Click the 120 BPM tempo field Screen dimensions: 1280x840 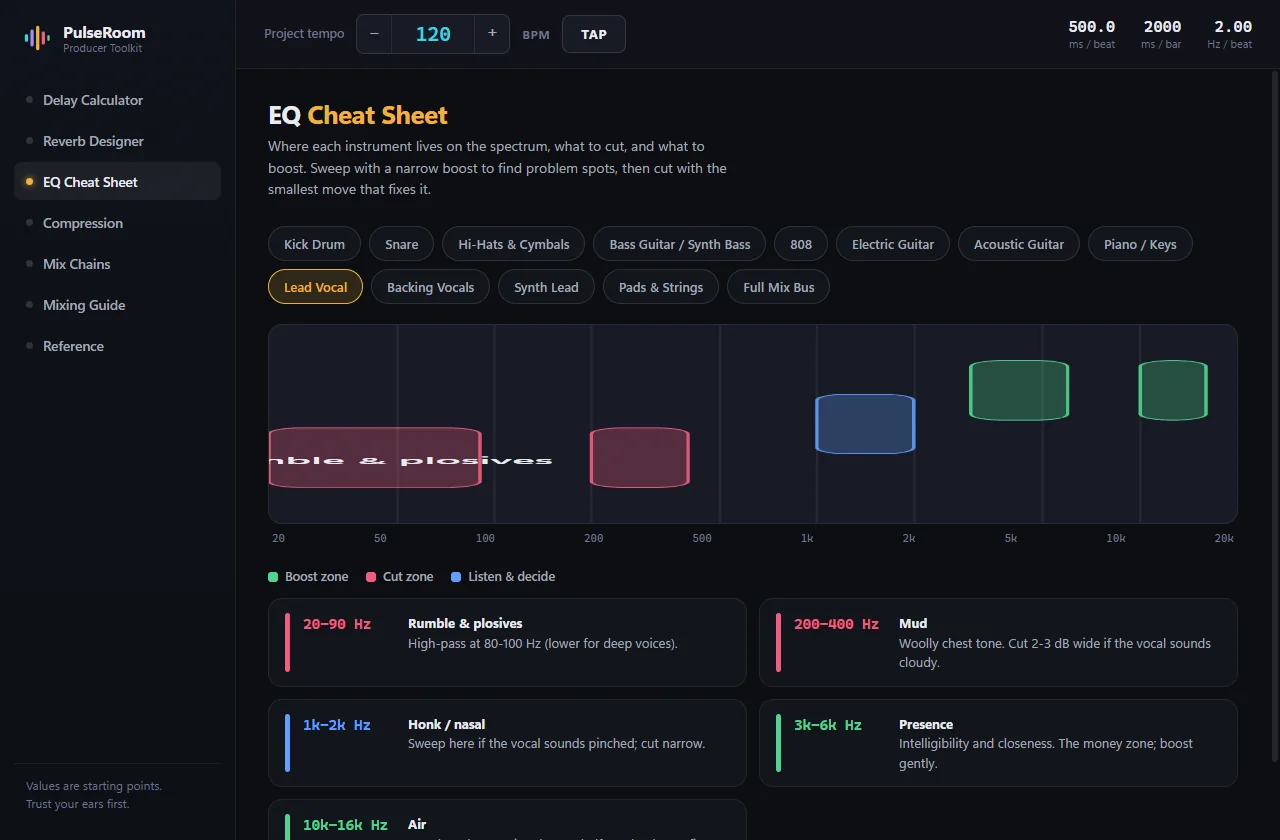(x=433, y=34)
